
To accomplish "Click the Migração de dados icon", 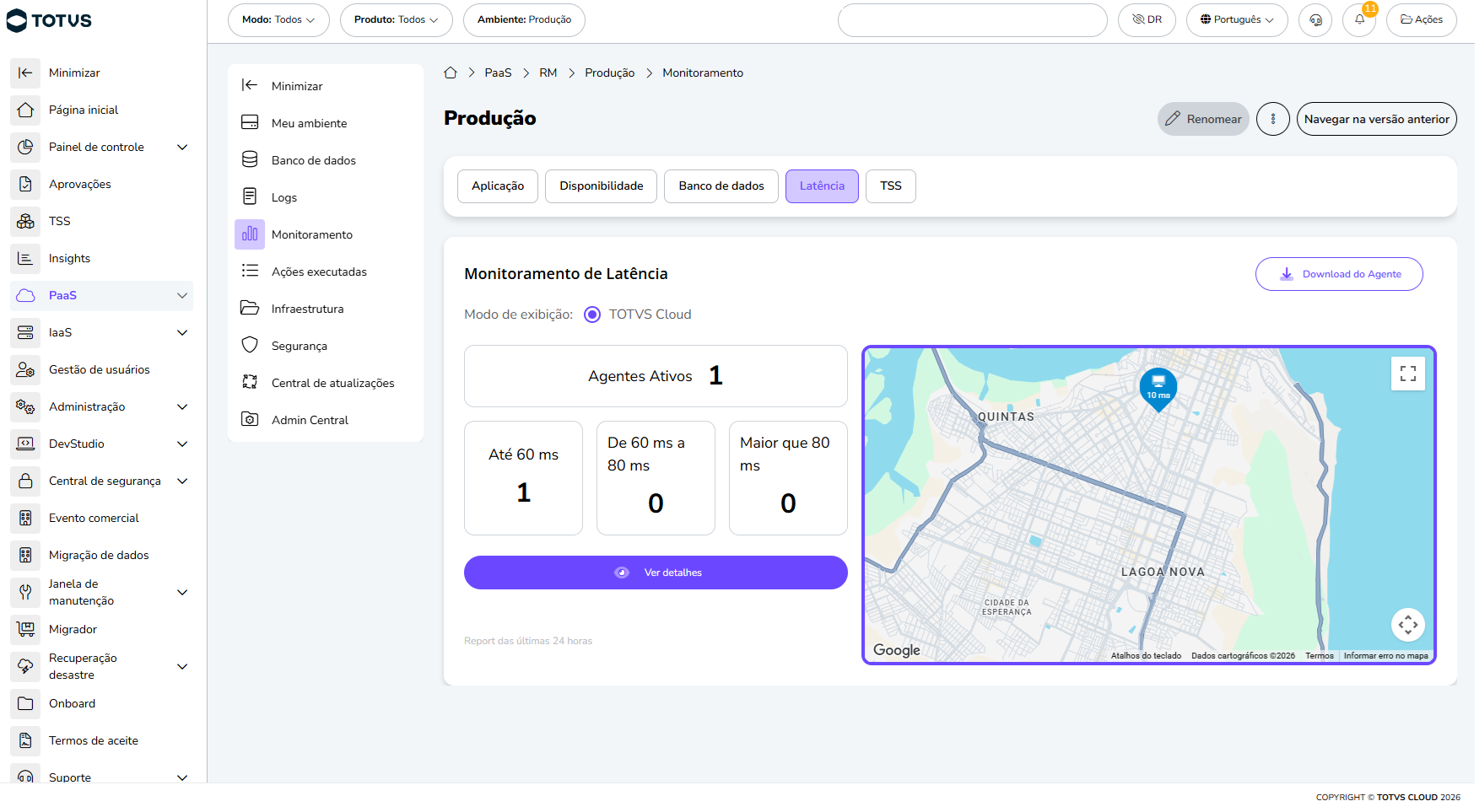I will [x=25, y=555].
